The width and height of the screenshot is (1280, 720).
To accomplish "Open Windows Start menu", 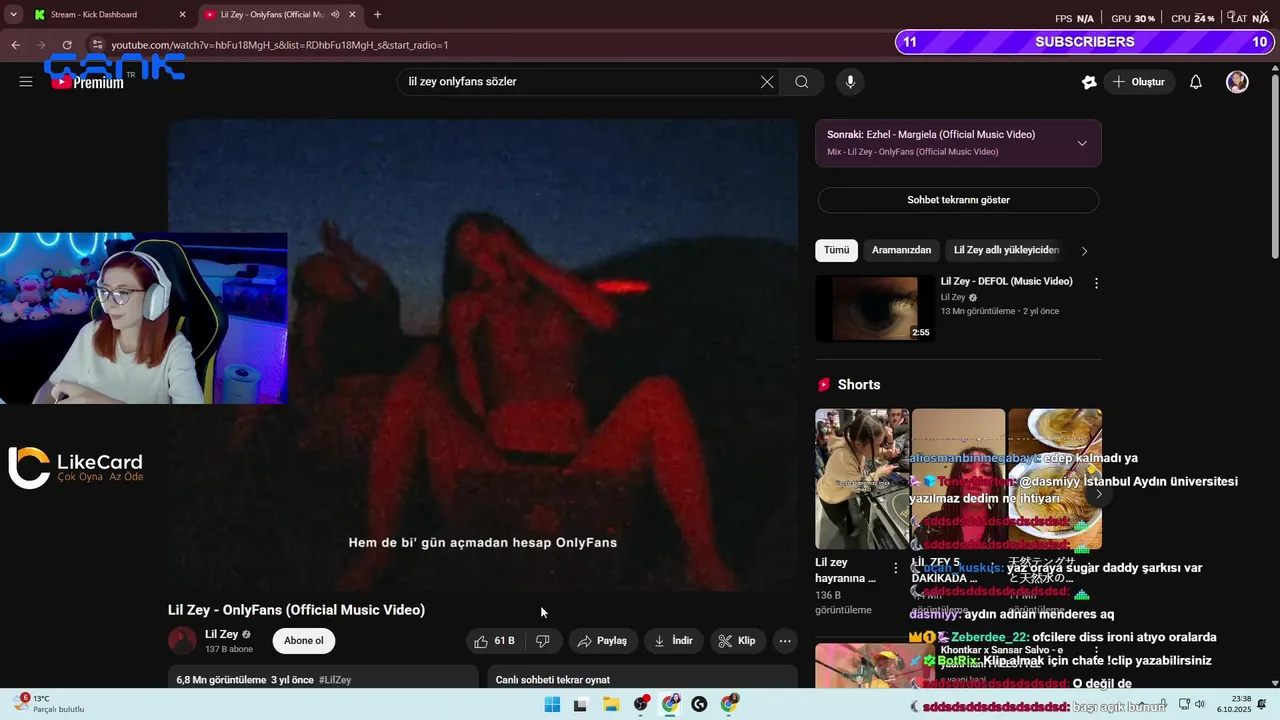I will point(552,704).
